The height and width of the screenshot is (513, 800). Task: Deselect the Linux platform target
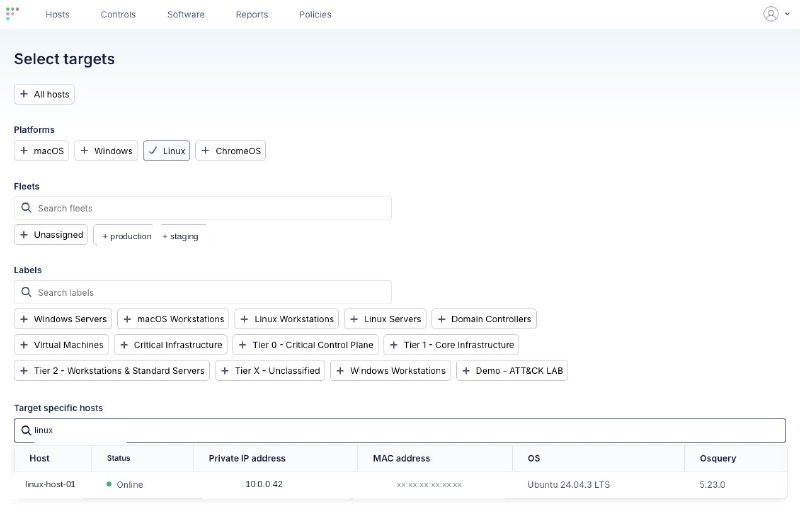coord(166,151)
